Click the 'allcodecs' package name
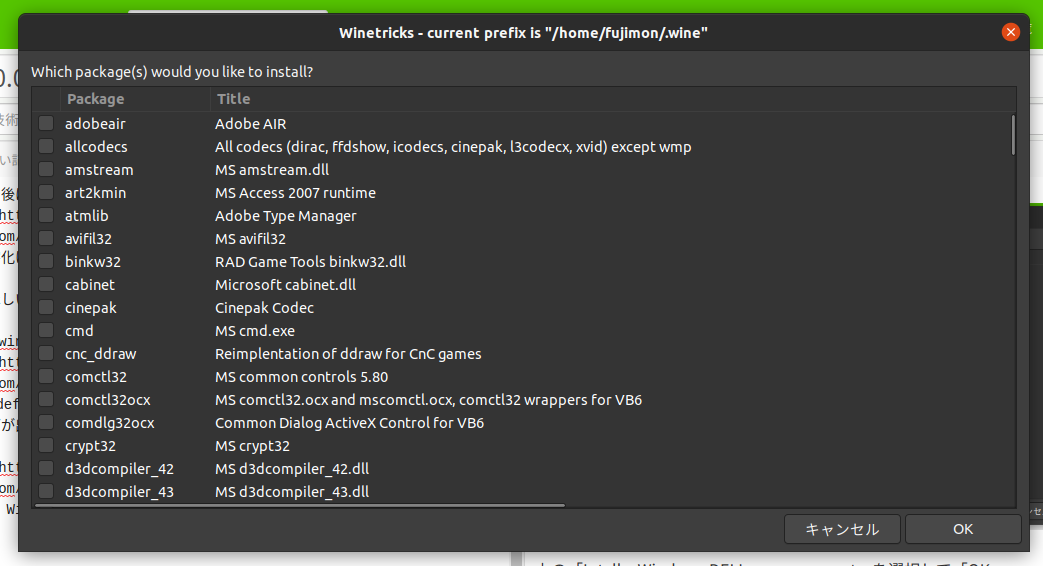Image resolution: width=1043 pixels, height=566 pixels. (x=96, y=146)
